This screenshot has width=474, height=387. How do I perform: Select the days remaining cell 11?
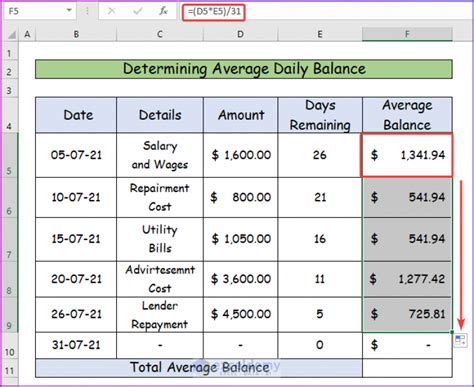[x=320, y=279]
